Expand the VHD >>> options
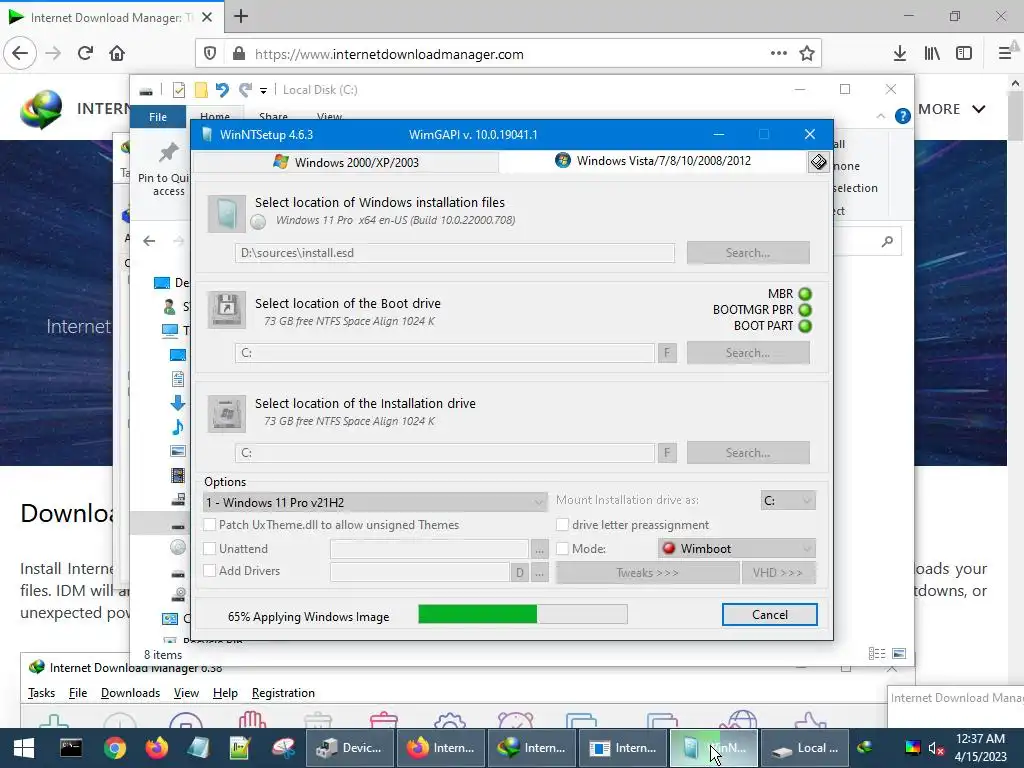This screenshot has width=1024, height=768. pos(778,573)
